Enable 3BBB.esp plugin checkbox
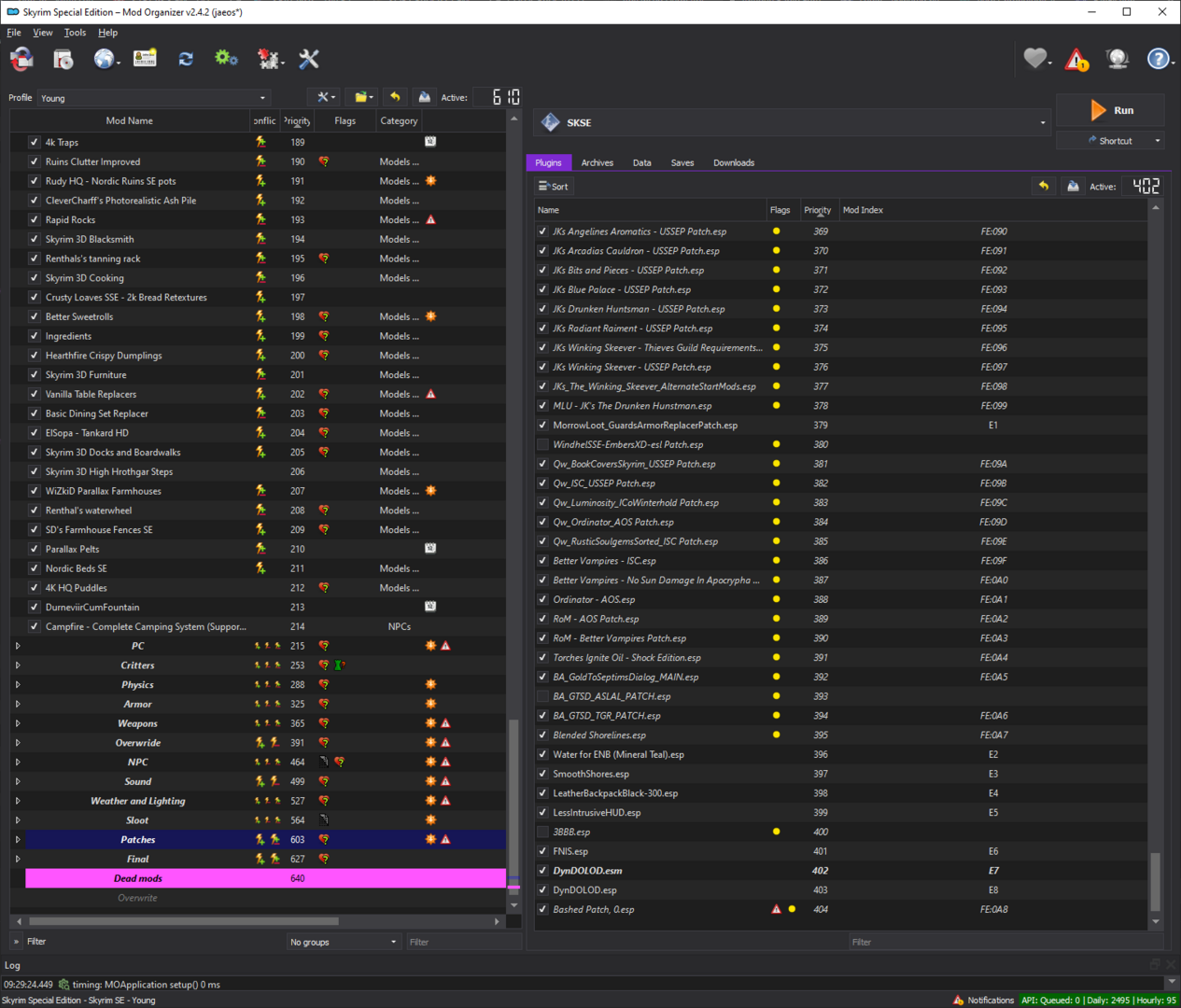 [x=542, y=832]
